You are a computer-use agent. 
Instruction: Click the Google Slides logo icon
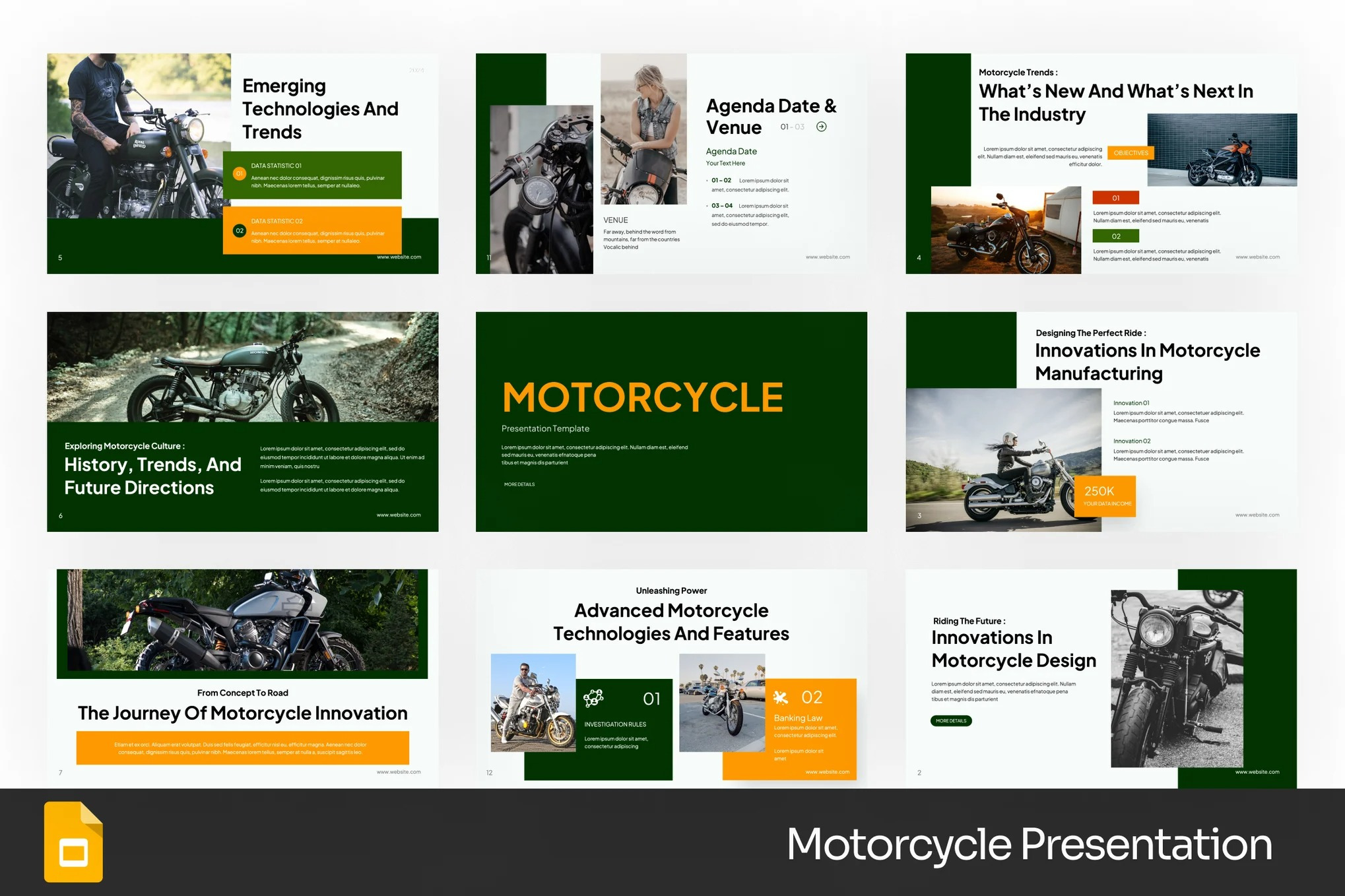(73, 842)
